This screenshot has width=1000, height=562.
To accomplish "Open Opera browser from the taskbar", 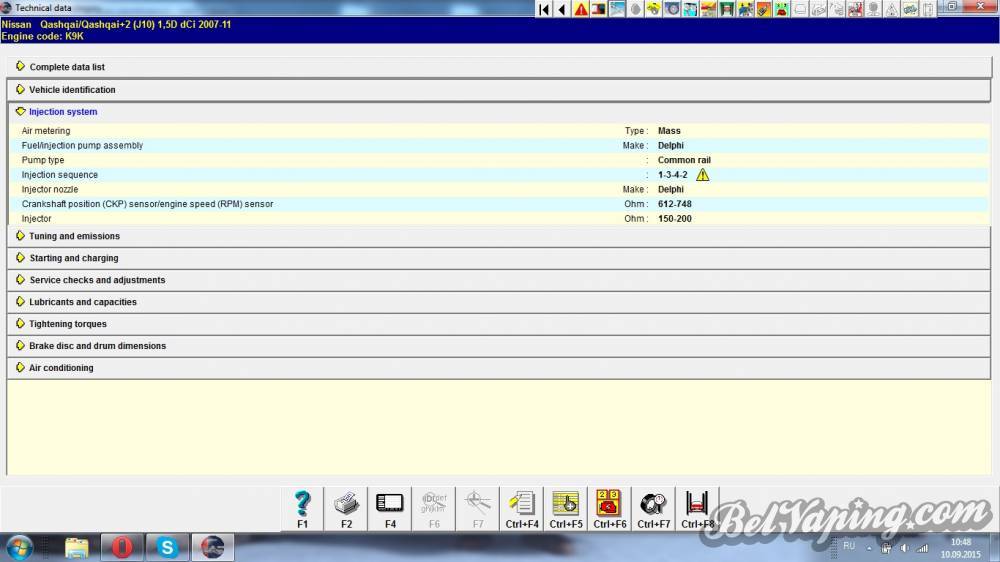I will (122, 547).
